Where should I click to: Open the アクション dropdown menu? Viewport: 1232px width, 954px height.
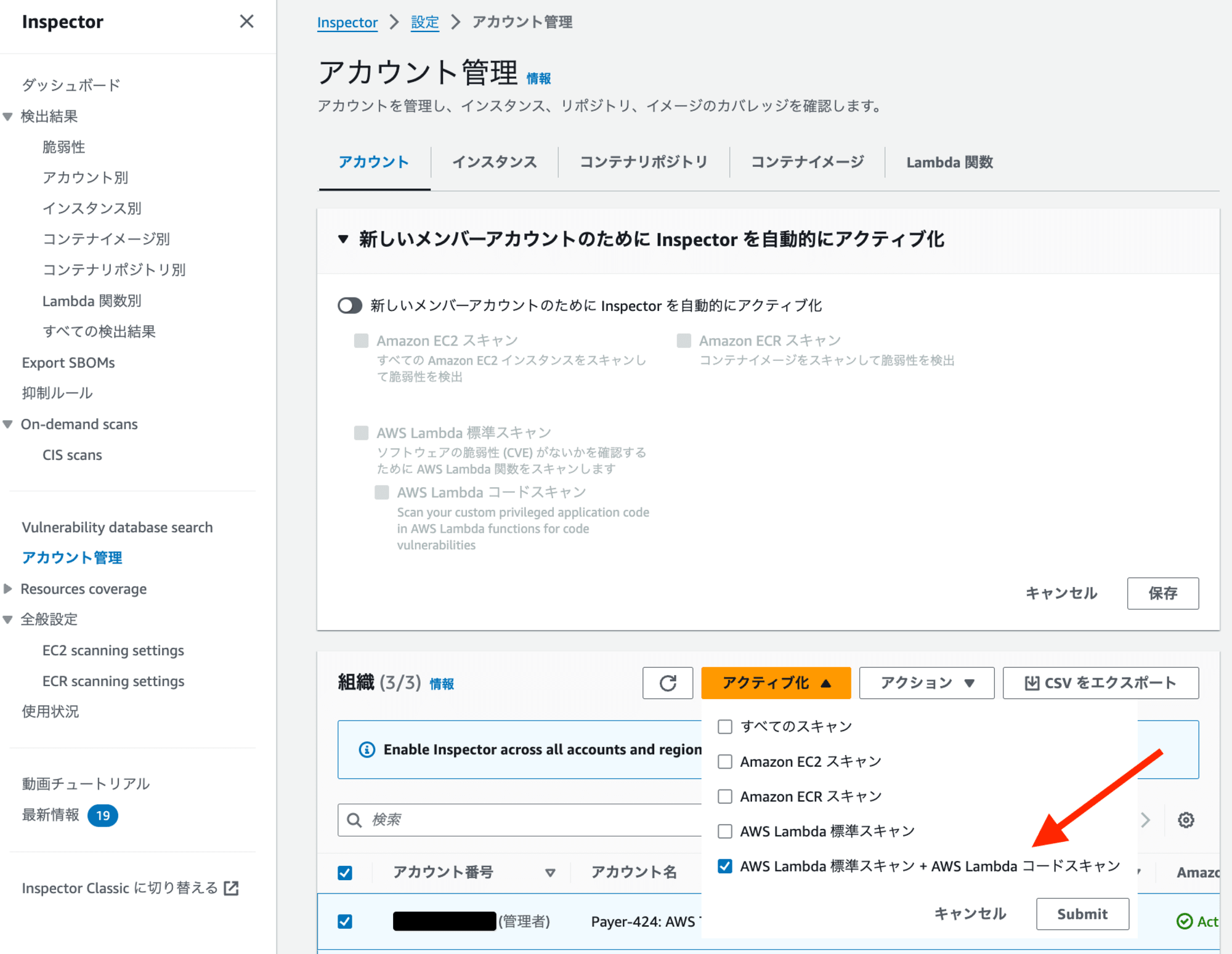click(926, 683)
